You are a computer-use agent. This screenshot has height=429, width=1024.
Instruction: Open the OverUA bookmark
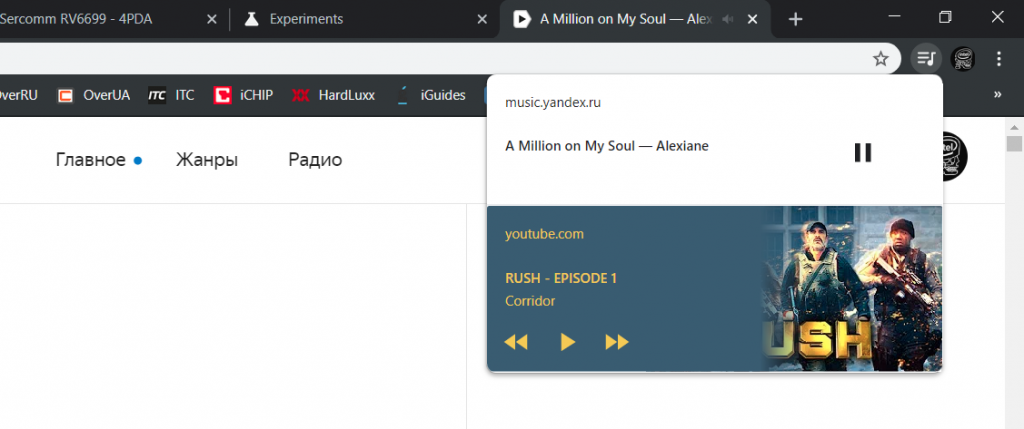tap(94, 95)
